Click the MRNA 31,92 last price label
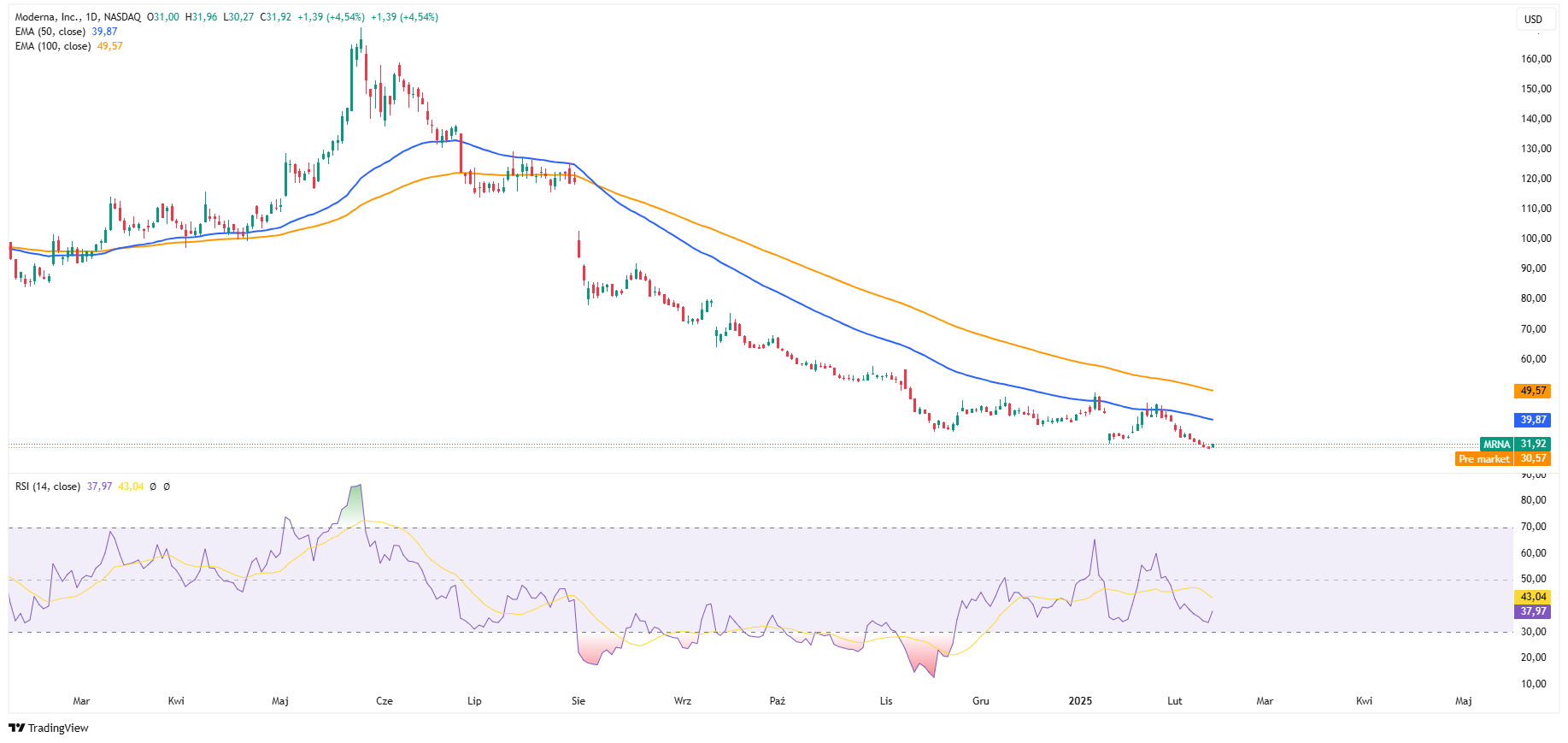This screenshot has height=743, width=1568. [x=1515, y=444]
